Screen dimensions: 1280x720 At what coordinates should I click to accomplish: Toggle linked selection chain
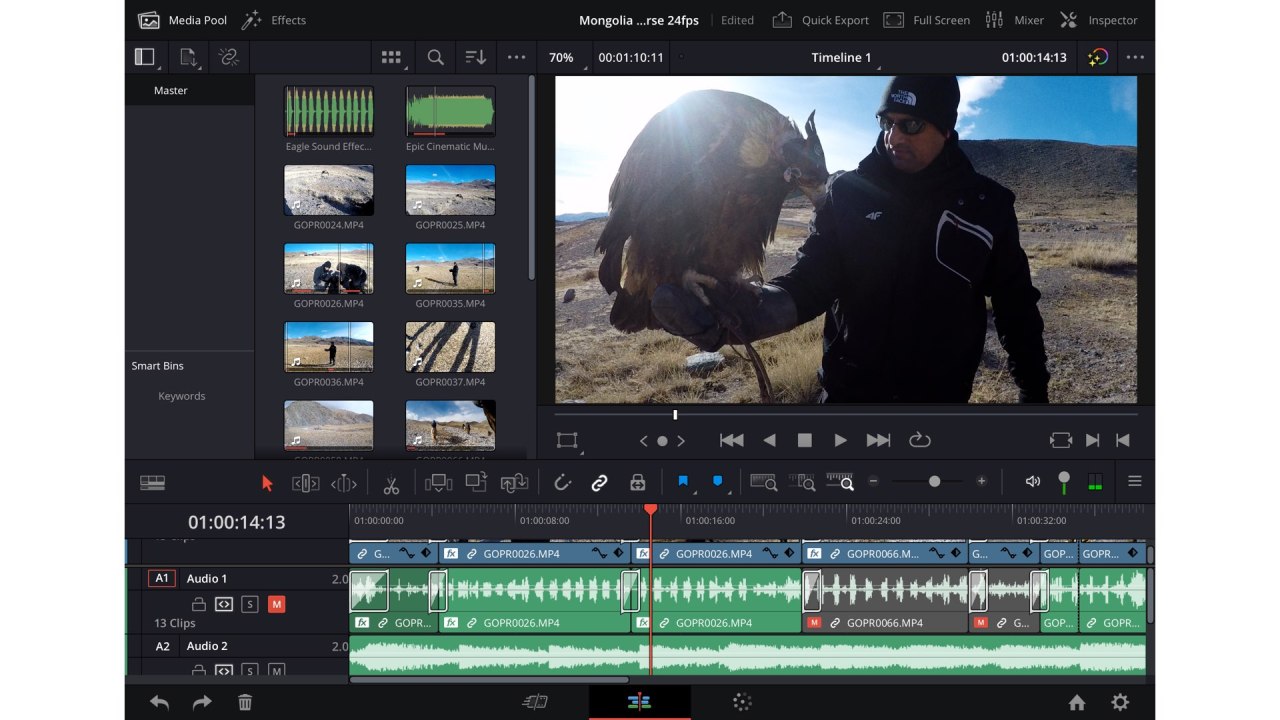[599, 483]
